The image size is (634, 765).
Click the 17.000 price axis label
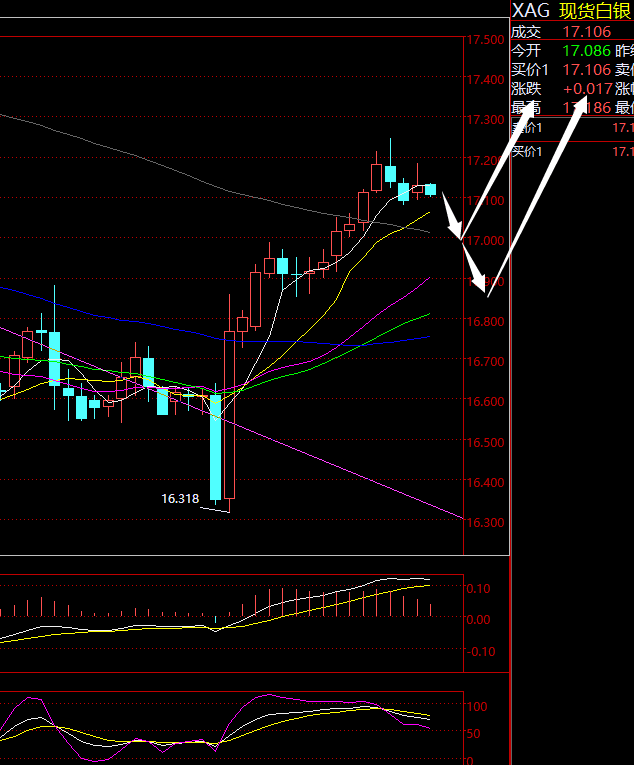tap(485, 241)
